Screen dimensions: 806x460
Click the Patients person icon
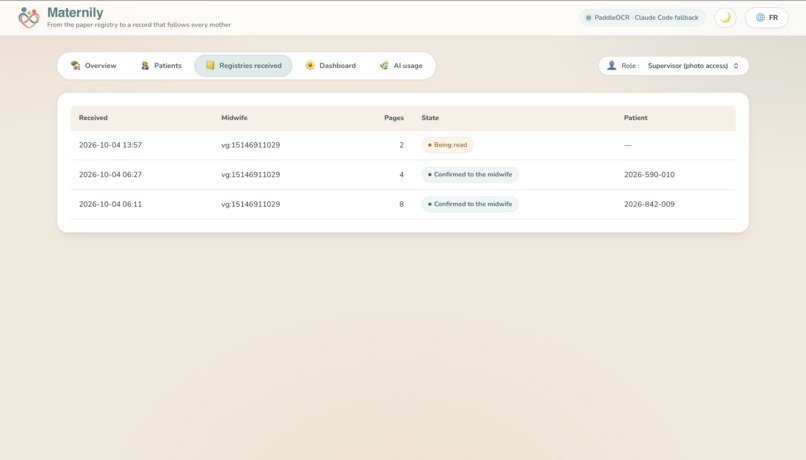click(145, 65)
